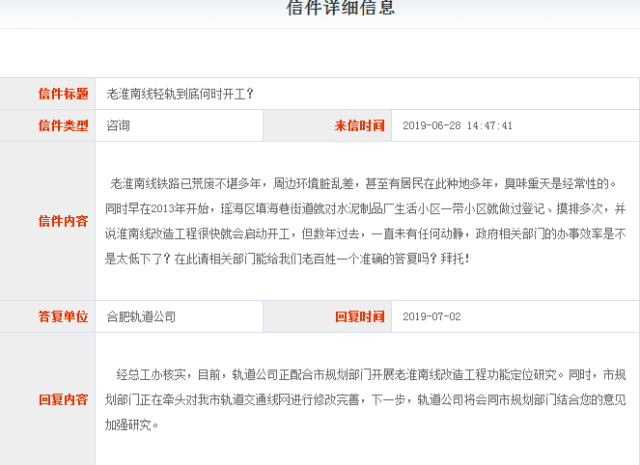Click the 信件类型 label
Viewport: 640px width, 465px height.
tap(63, 126)
